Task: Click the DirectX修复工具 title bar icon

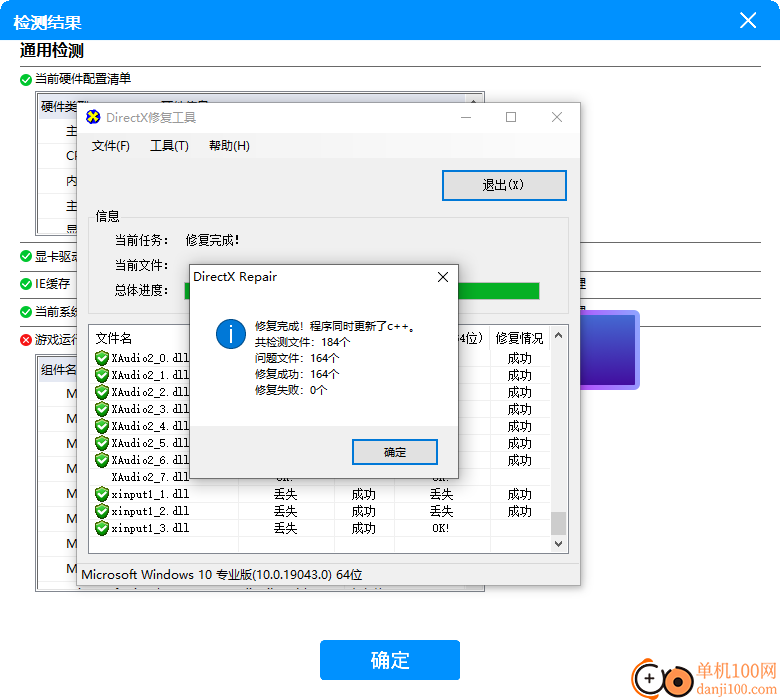Action: point(93,117)
